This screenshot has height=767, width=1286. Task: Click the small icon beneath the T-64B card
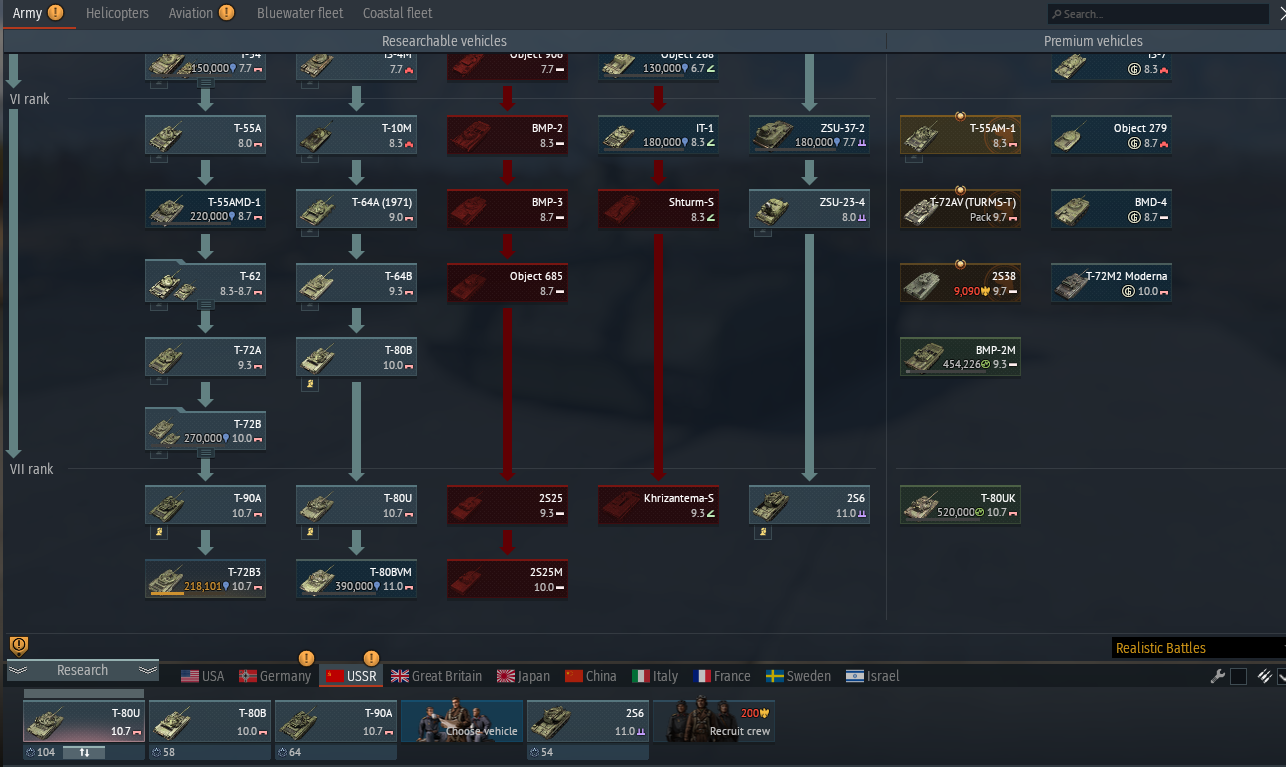310,306
